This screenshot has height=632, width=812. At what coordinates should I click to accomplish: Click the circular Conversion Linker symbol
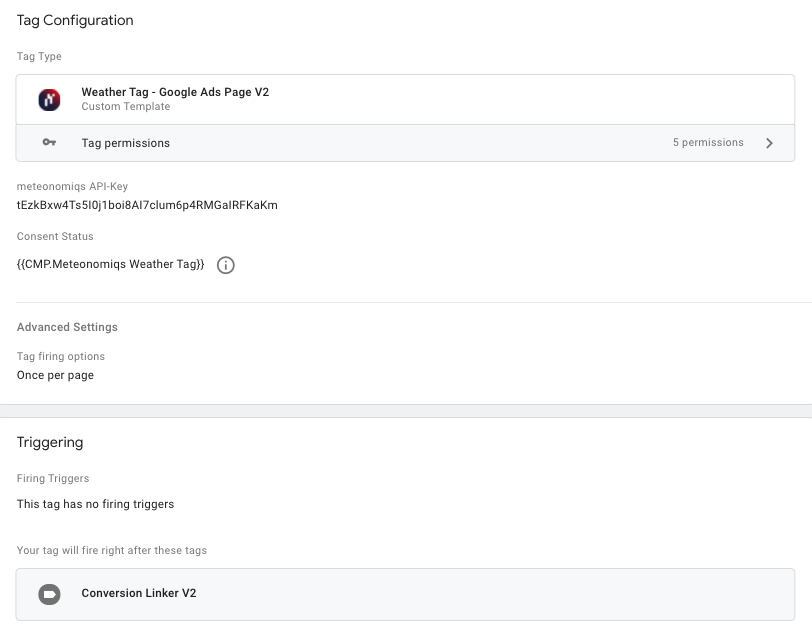tap(48, 593)
